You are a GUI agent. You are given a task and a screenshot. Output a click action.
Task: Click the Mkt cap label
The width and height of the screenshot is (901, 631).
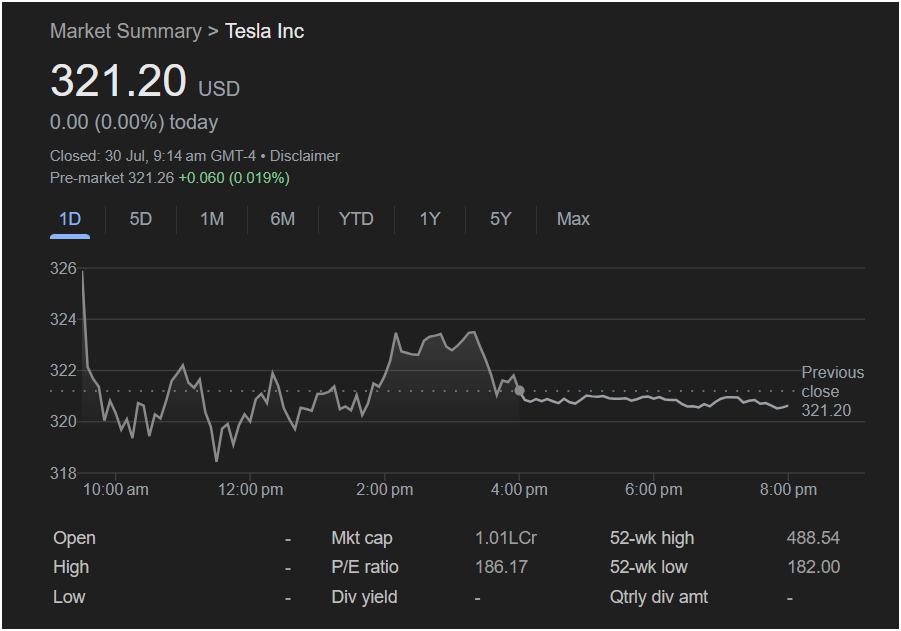click(x=362, y=538)
